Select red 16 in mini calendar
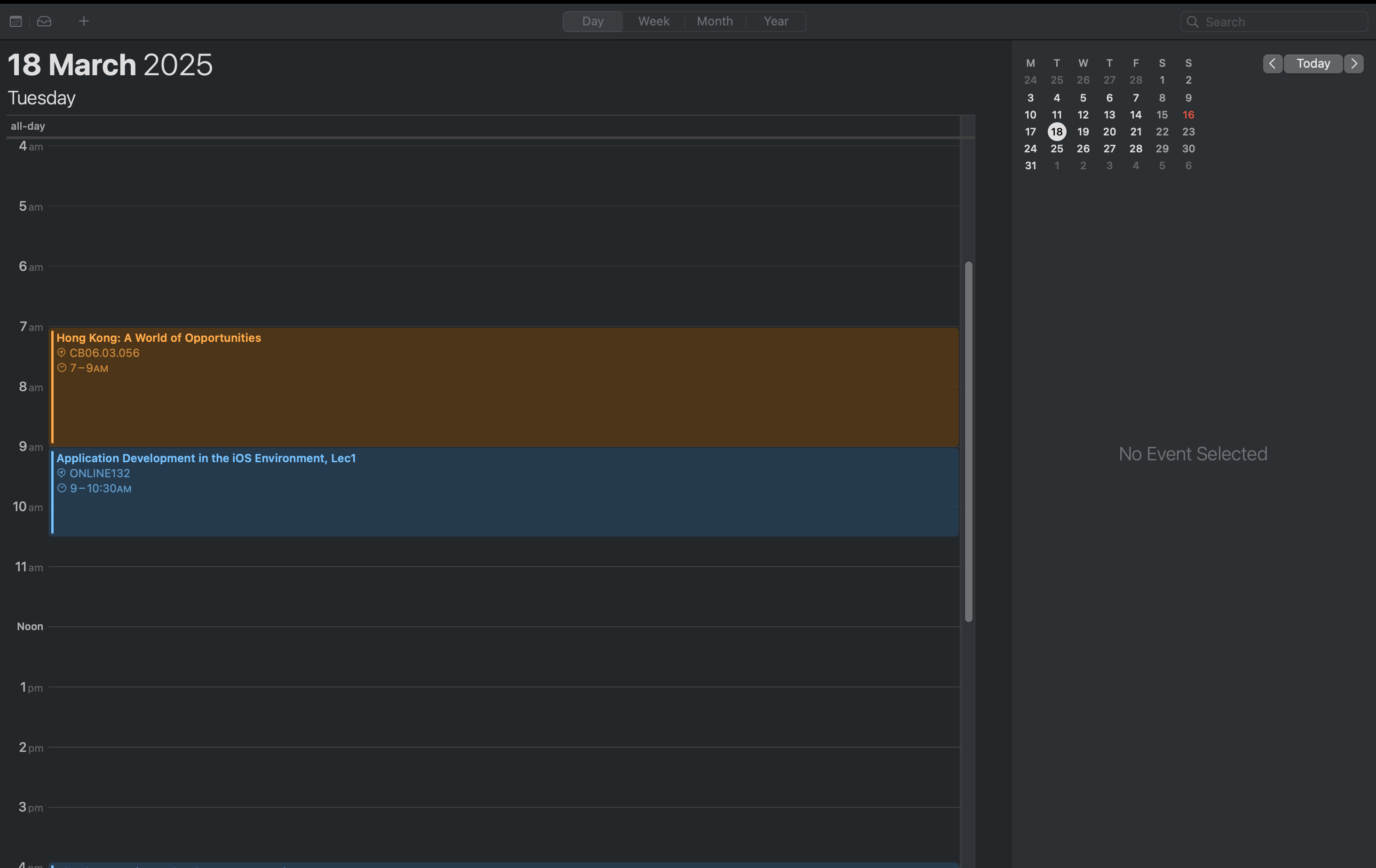Screen dimensions: 1376x868 pyautogui.click(x=1188, y=115)
